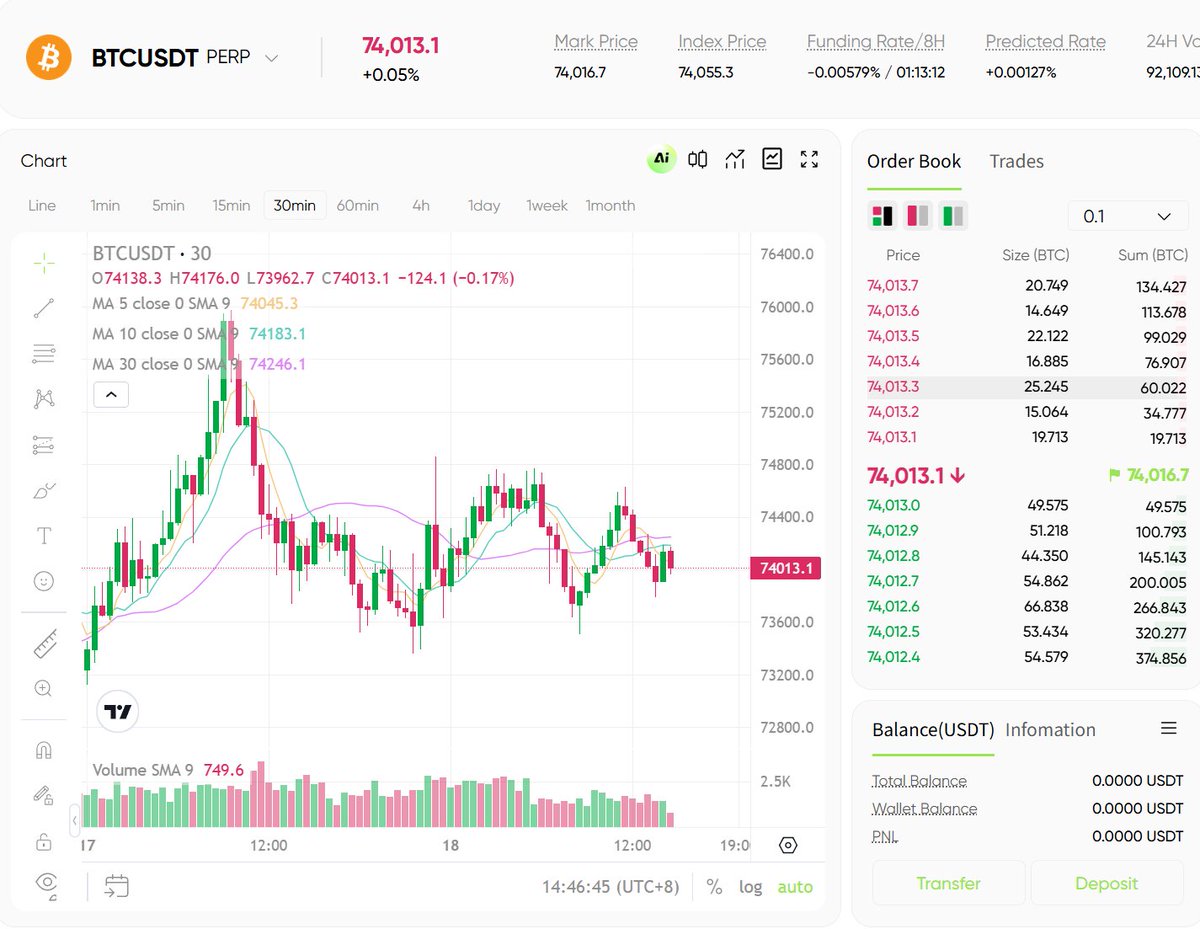Image resolution: width=1200 pixels, height=929 pixels.
Task: Show buy orders only in order book
Action: click(952, 215)
